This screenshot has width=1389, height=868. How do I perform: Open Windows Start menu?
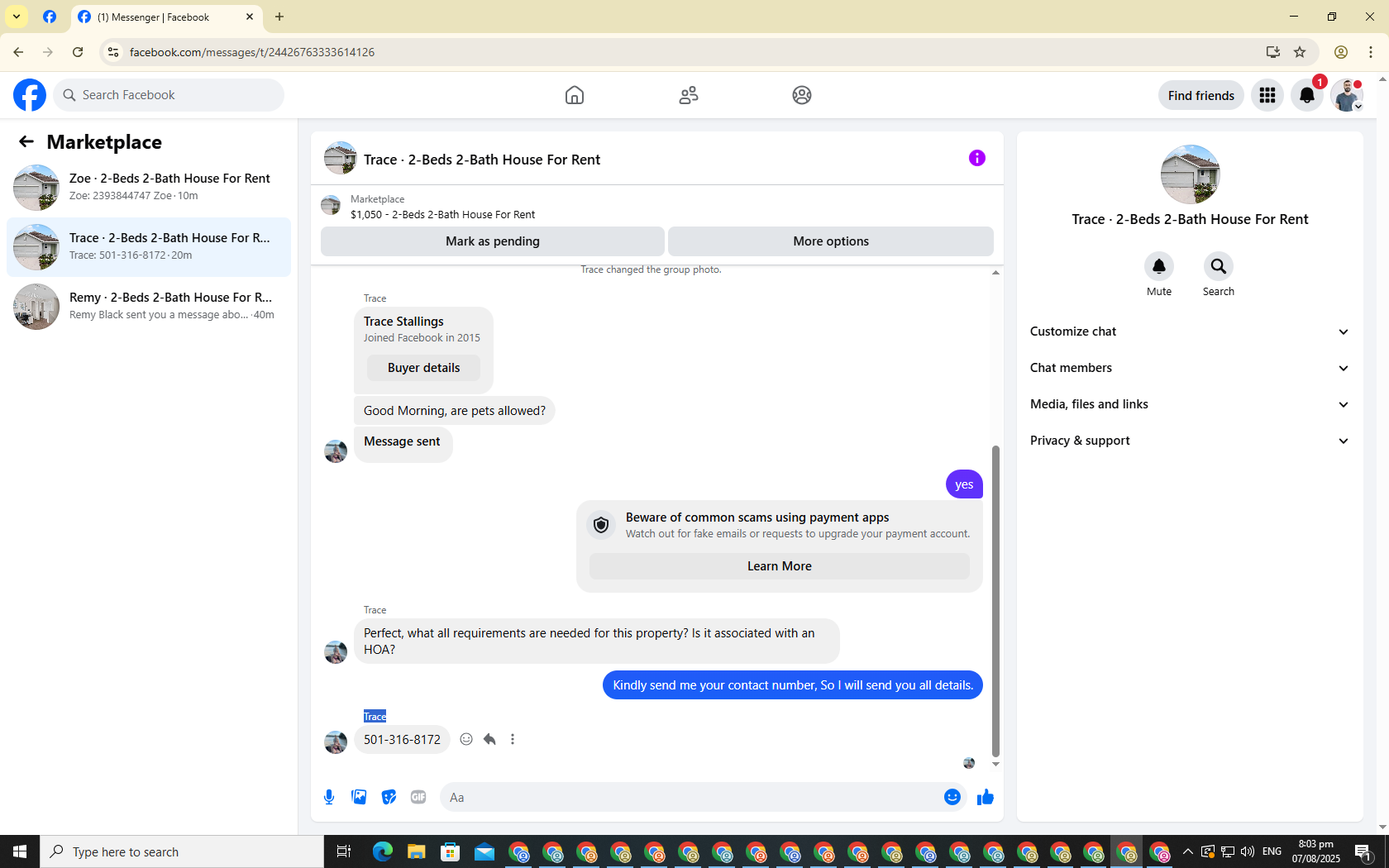[20, 851]
